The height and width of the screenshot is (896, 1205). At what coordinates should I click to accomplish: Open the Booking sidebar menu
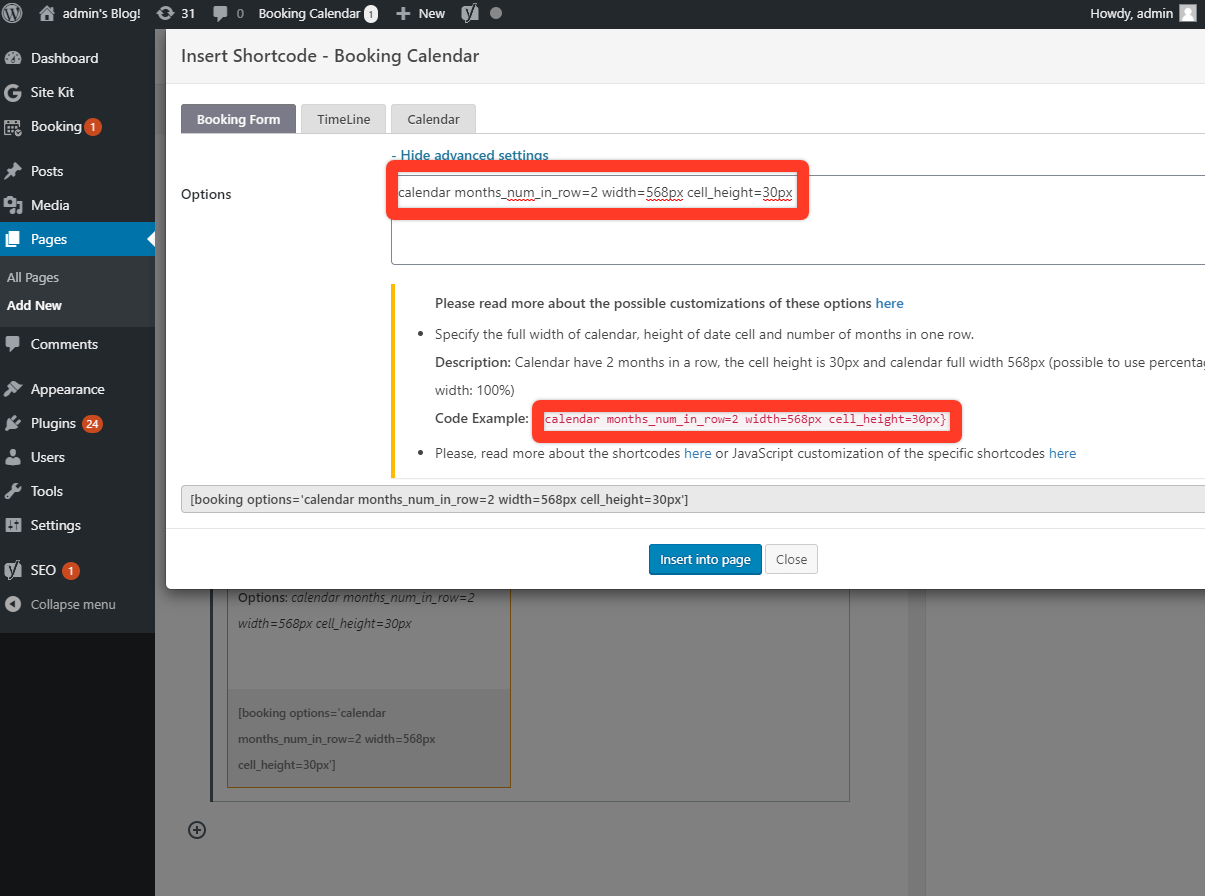(x=77, y=127)
